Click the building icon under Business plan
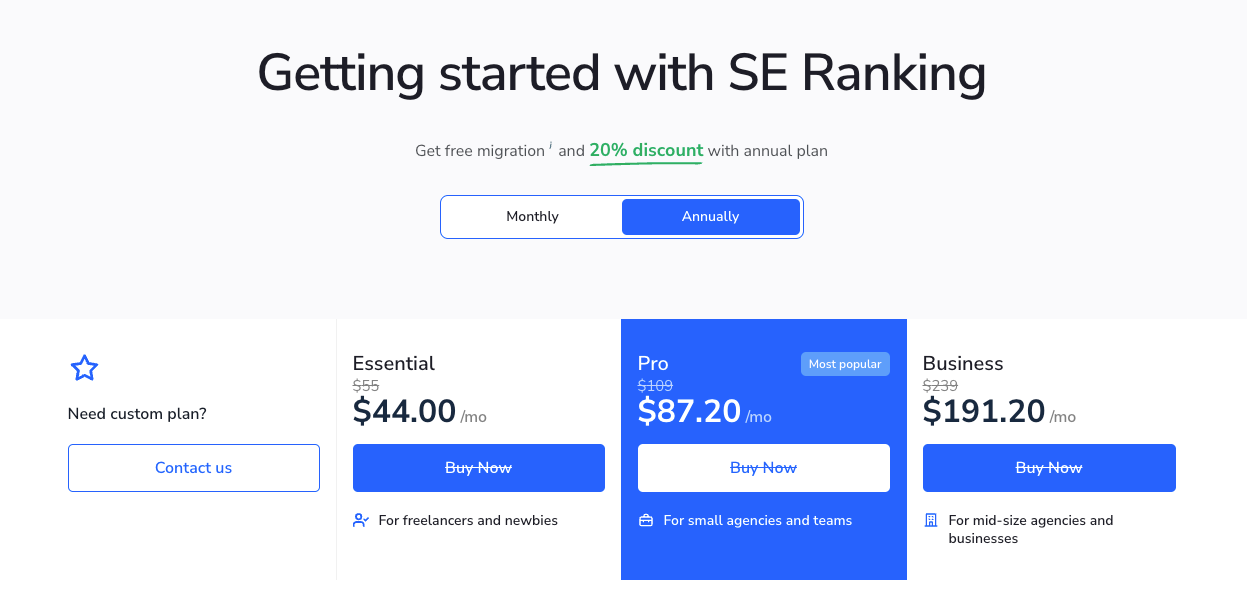Screen dimensions: 1247x607 pos(931,520)
